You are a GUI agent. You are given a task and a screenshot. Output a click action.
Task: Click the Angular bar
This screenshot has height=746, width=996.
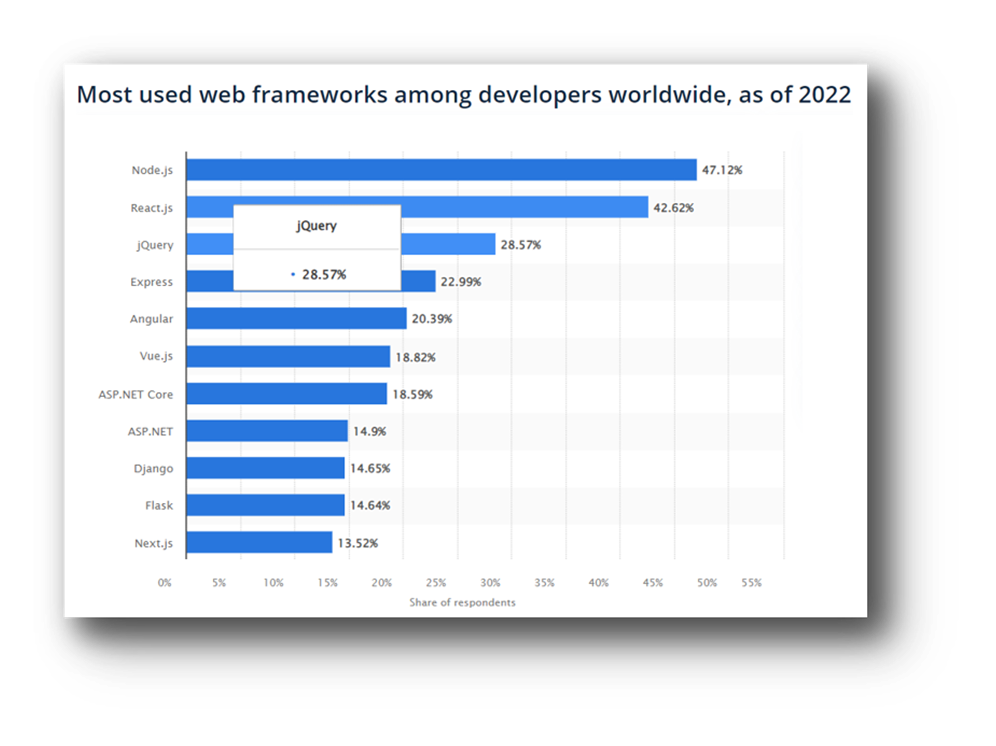[x=297, y=318]
